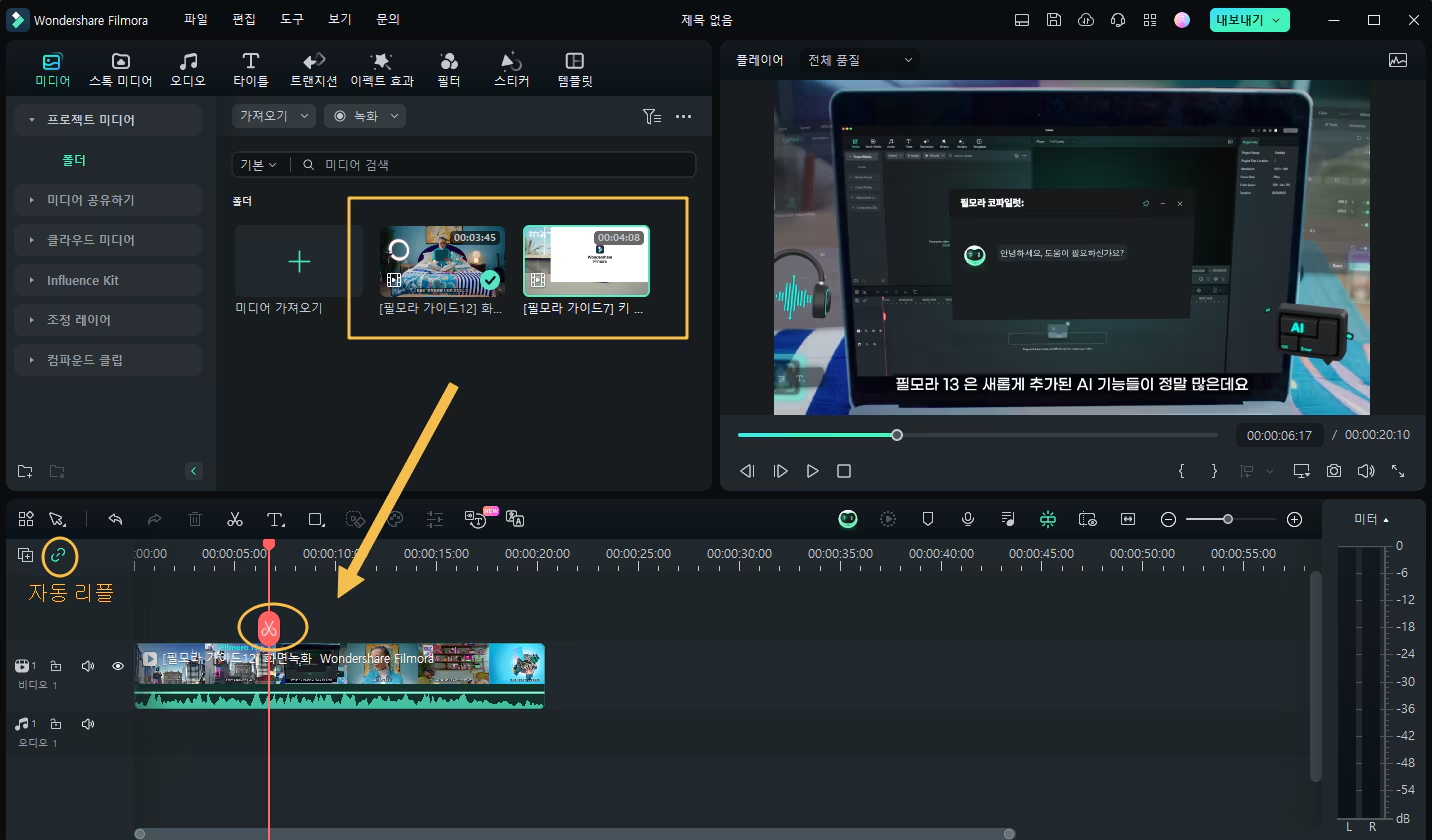The height and width of the screenshot is (840, 1432).
Task: Open the 파일 menu
Action: click(x=196, y=19)
